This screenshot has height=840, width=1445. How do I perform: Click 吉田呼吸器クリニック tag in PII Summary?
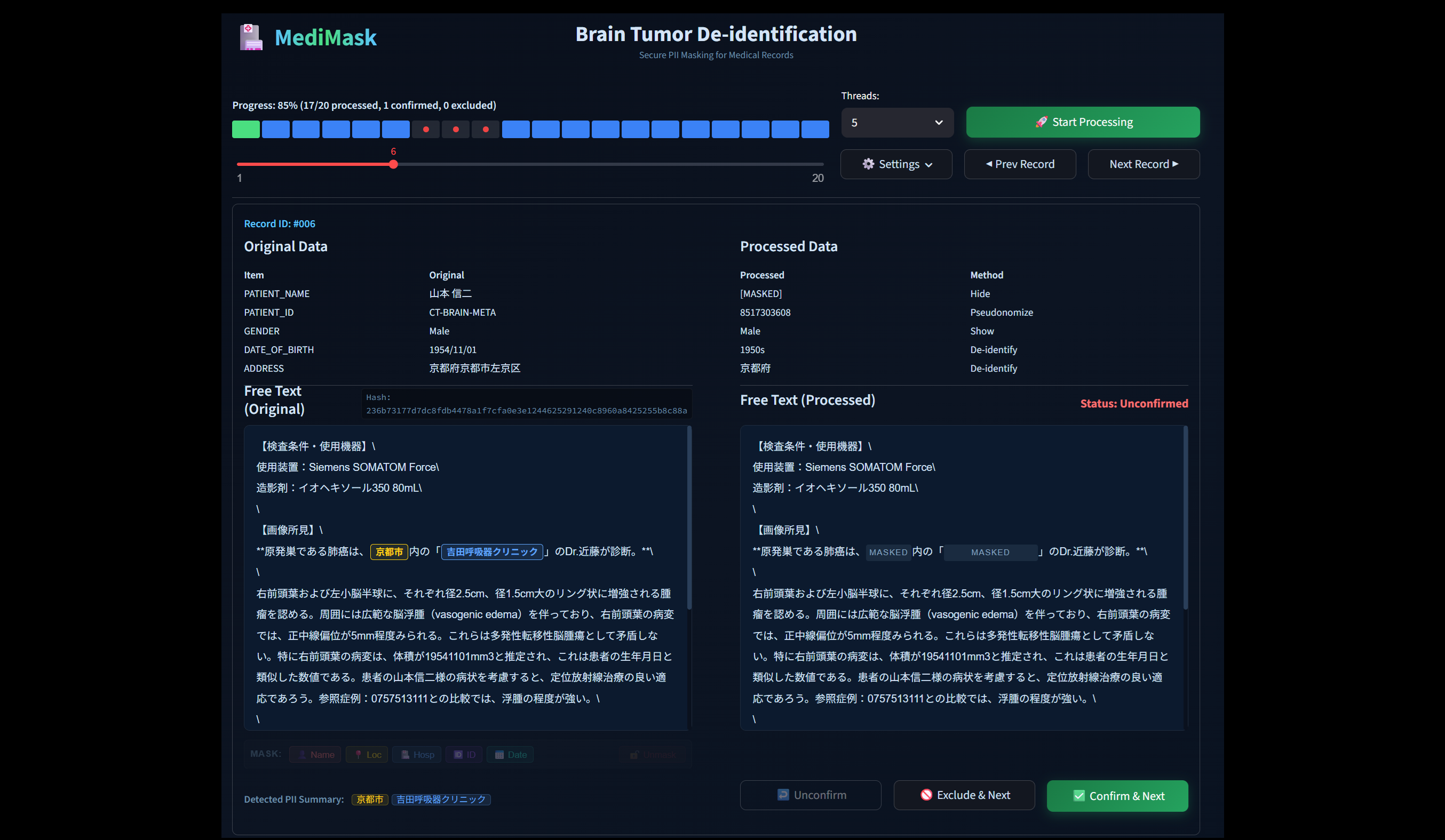(x=441, y=799)
